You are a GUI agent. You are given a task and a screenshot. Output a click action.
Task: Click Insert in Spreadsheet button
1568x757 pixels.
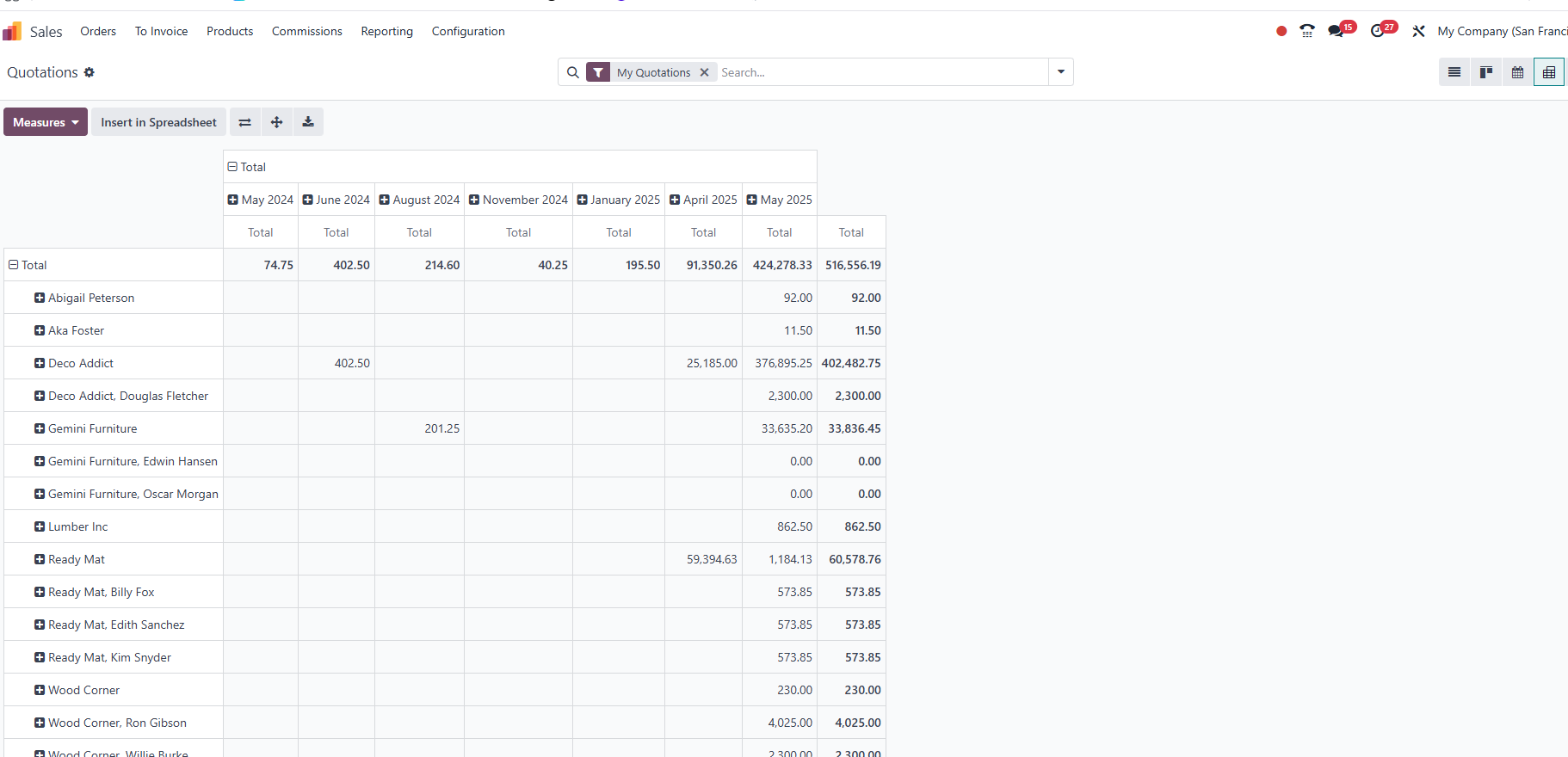pyautogui.click(x=158, y=122)
